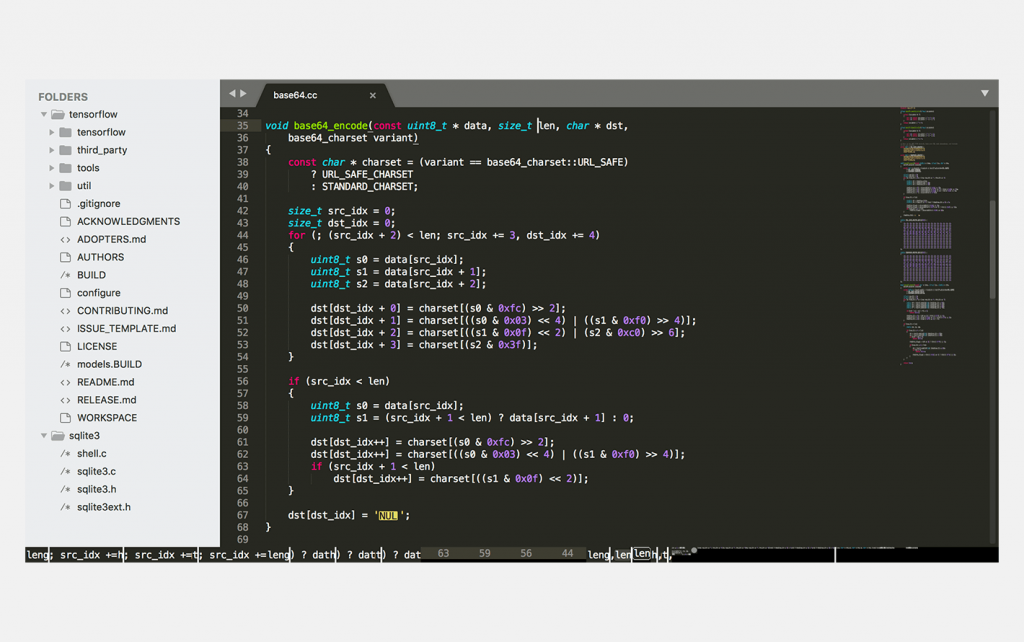The height and width of the screenshot is (642, 1024).
Task: Click the BUILD source file icon
Action: 65,275
